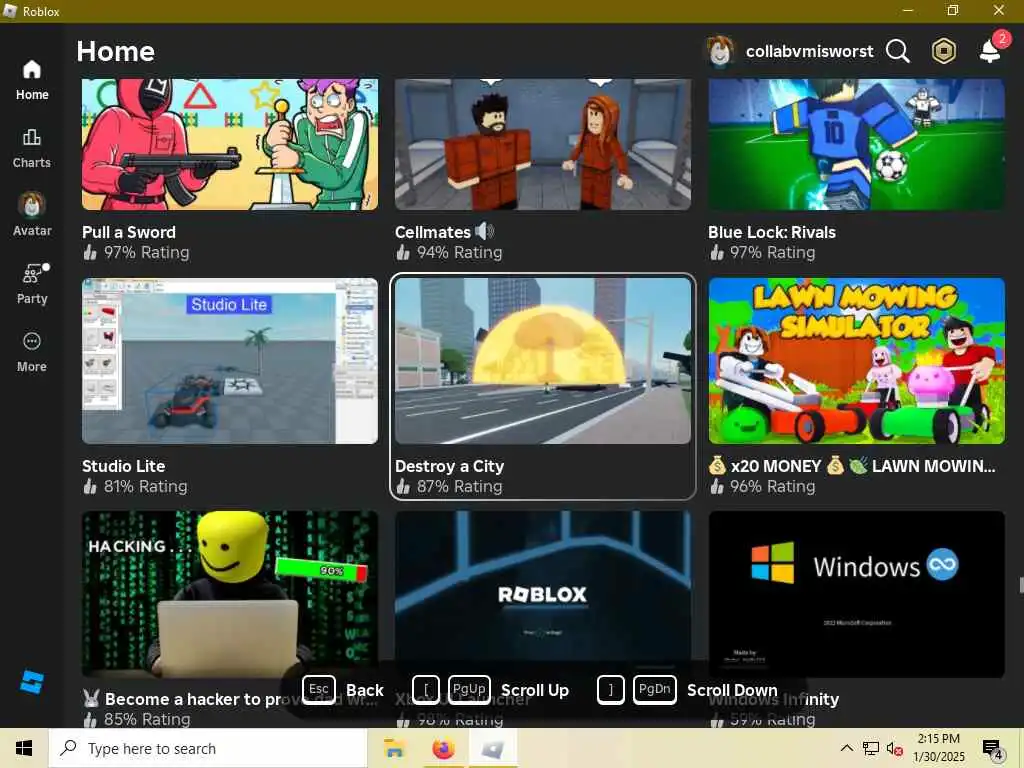Click the user avatar headshot
The image size is (1024, 768).
tap(720, 51)
